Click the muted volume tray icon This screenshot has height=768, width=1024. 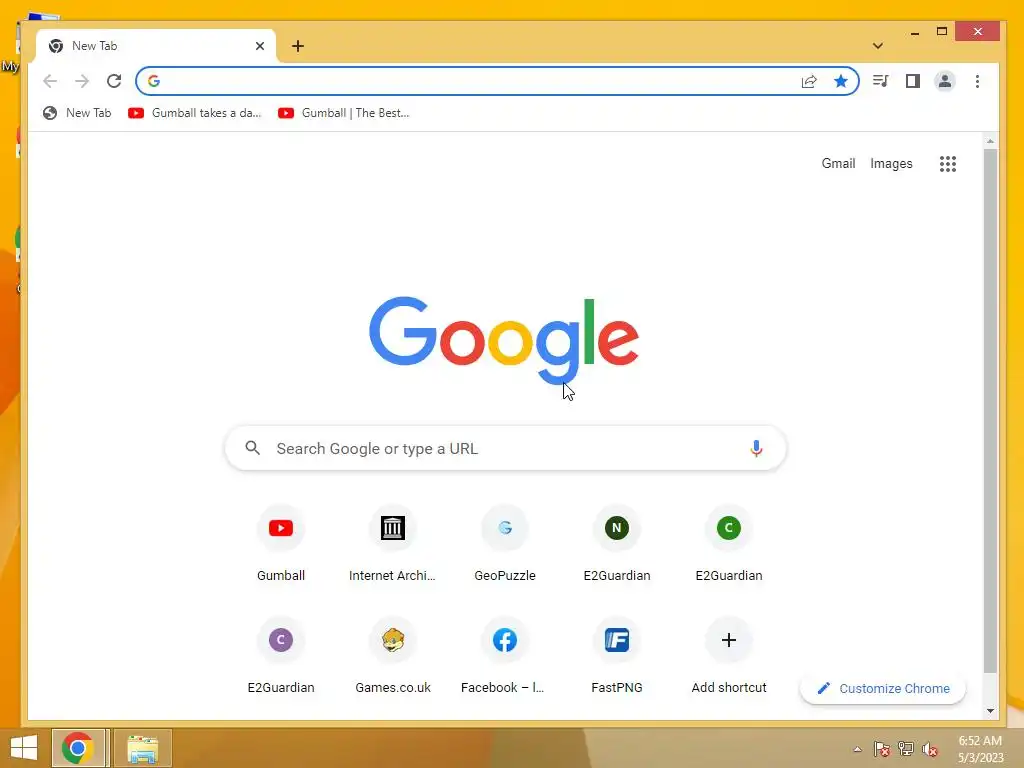(x=930, y=749)
